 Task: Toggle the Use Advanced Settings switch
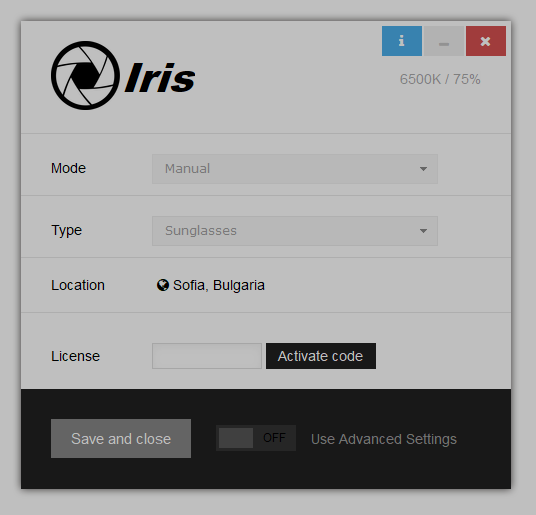tap(256, 438)
